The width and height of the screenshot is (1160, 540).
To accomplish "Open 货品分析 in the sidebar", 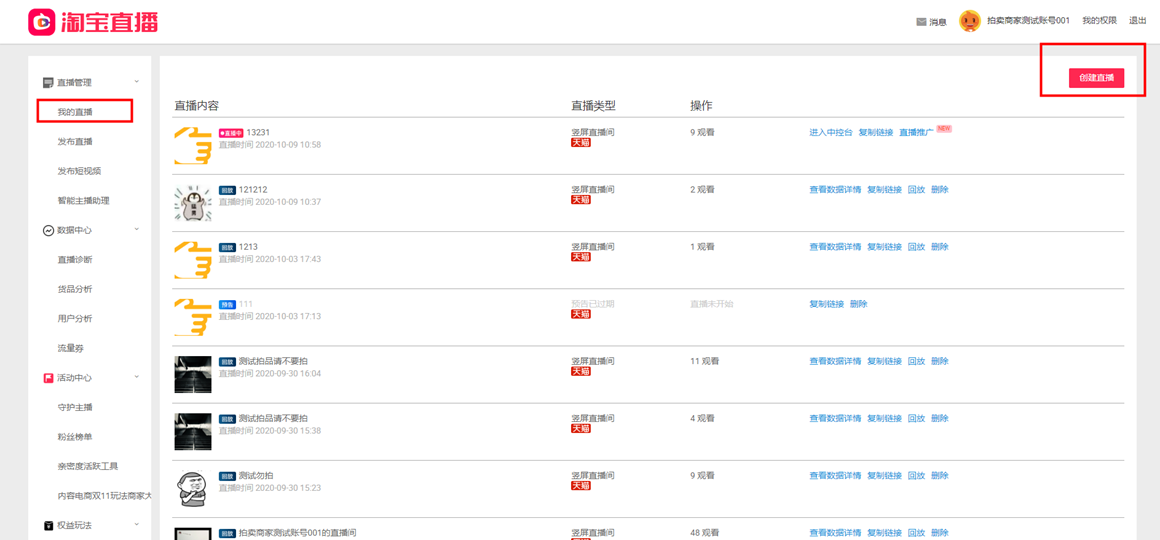I will pyautogui.click(x=75, y=289).
